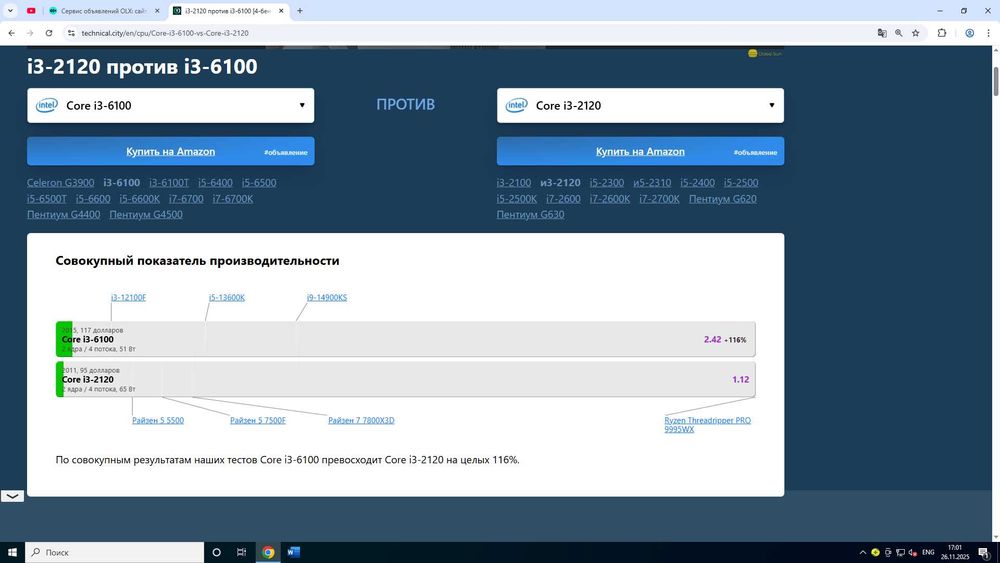
Task: Open the i5-2300 link
Action: click(x=607, y=183)
